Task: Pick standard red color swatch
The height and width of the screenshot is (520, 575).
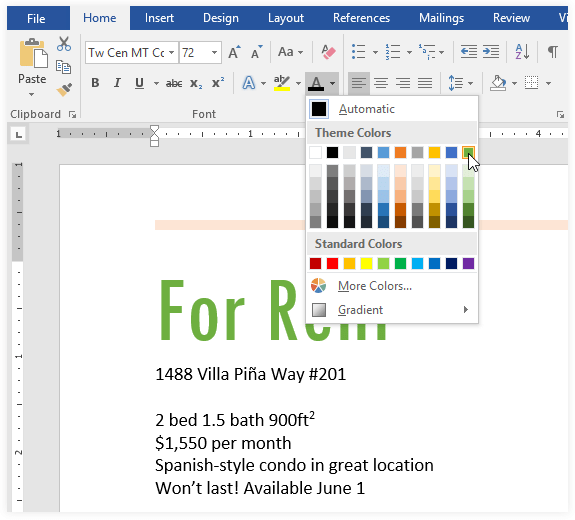Action: 333,263
